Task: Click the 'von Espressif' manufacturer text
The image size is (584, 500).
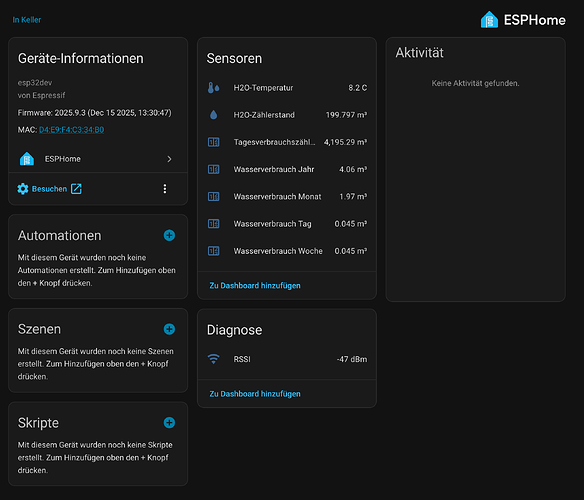Action: click(x=41, y=95)
